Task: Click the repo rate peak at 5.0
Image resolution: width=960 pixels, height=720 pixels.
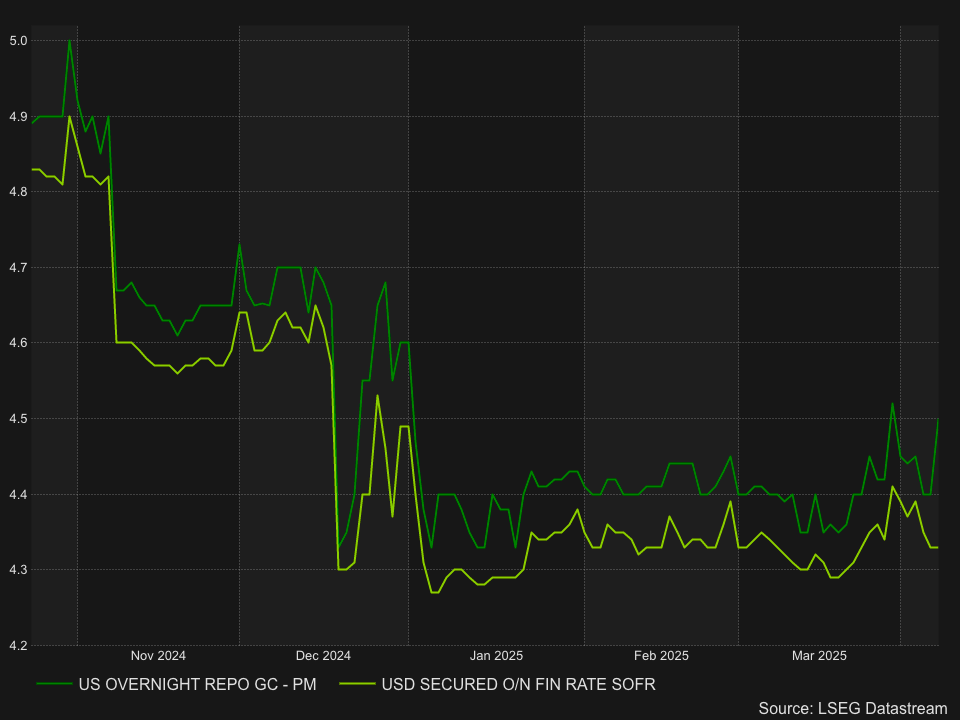Action: pyautogui.click(x=69, y=41)
